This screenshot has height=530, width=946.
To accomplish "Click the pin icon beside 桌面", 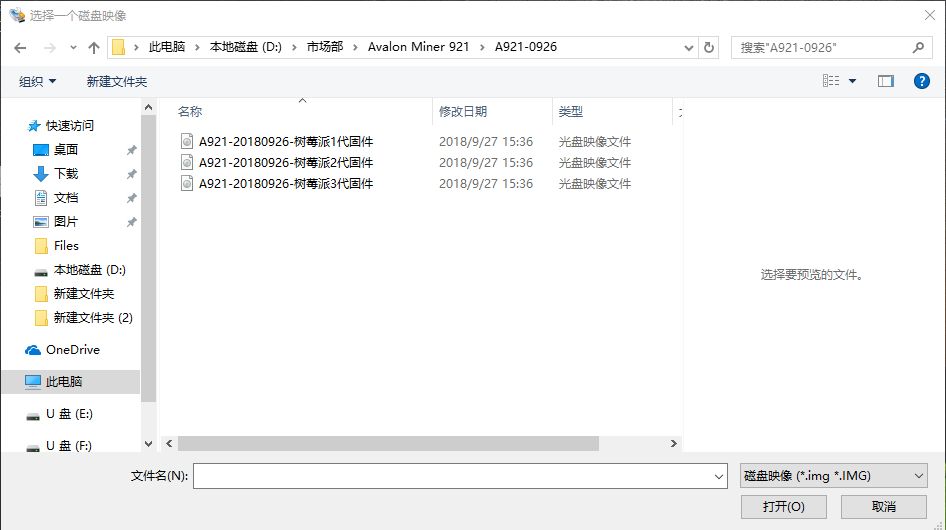I will 132,150.
